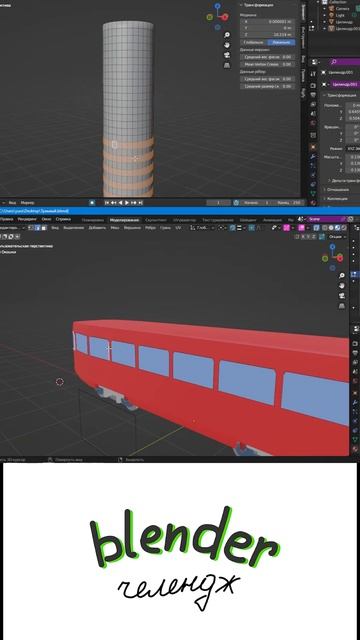360x640 pixels.
Task: Open the Справка menu
Action: [63, 219]
